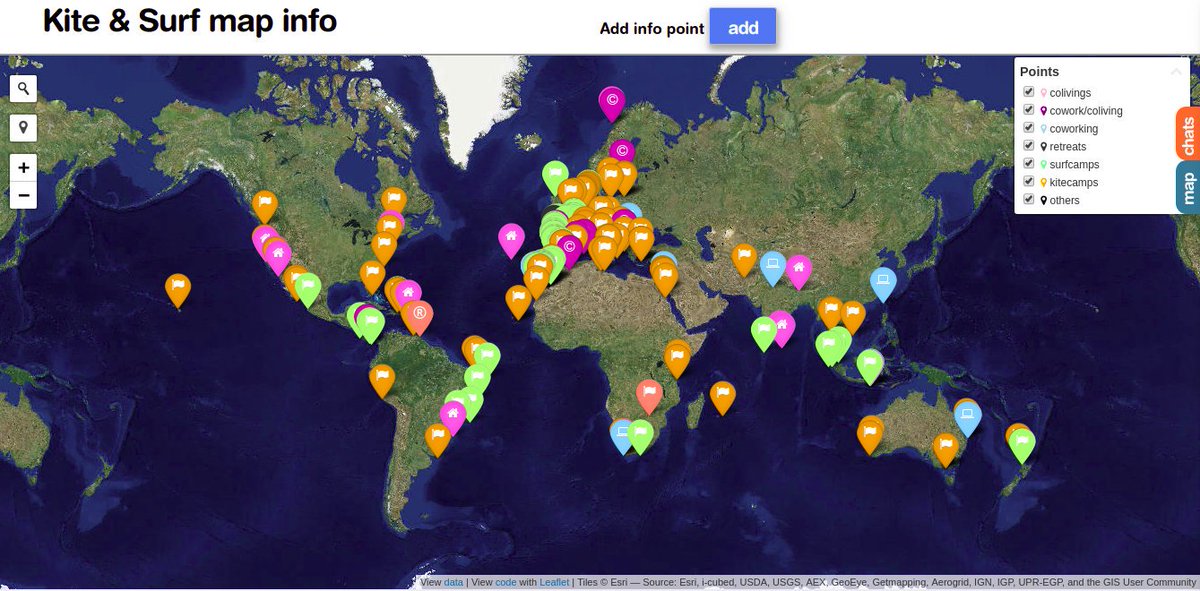
Task: Select the blue laptop marker in eastern Australia
Action: pyautogui.click(x=968, y=419)
